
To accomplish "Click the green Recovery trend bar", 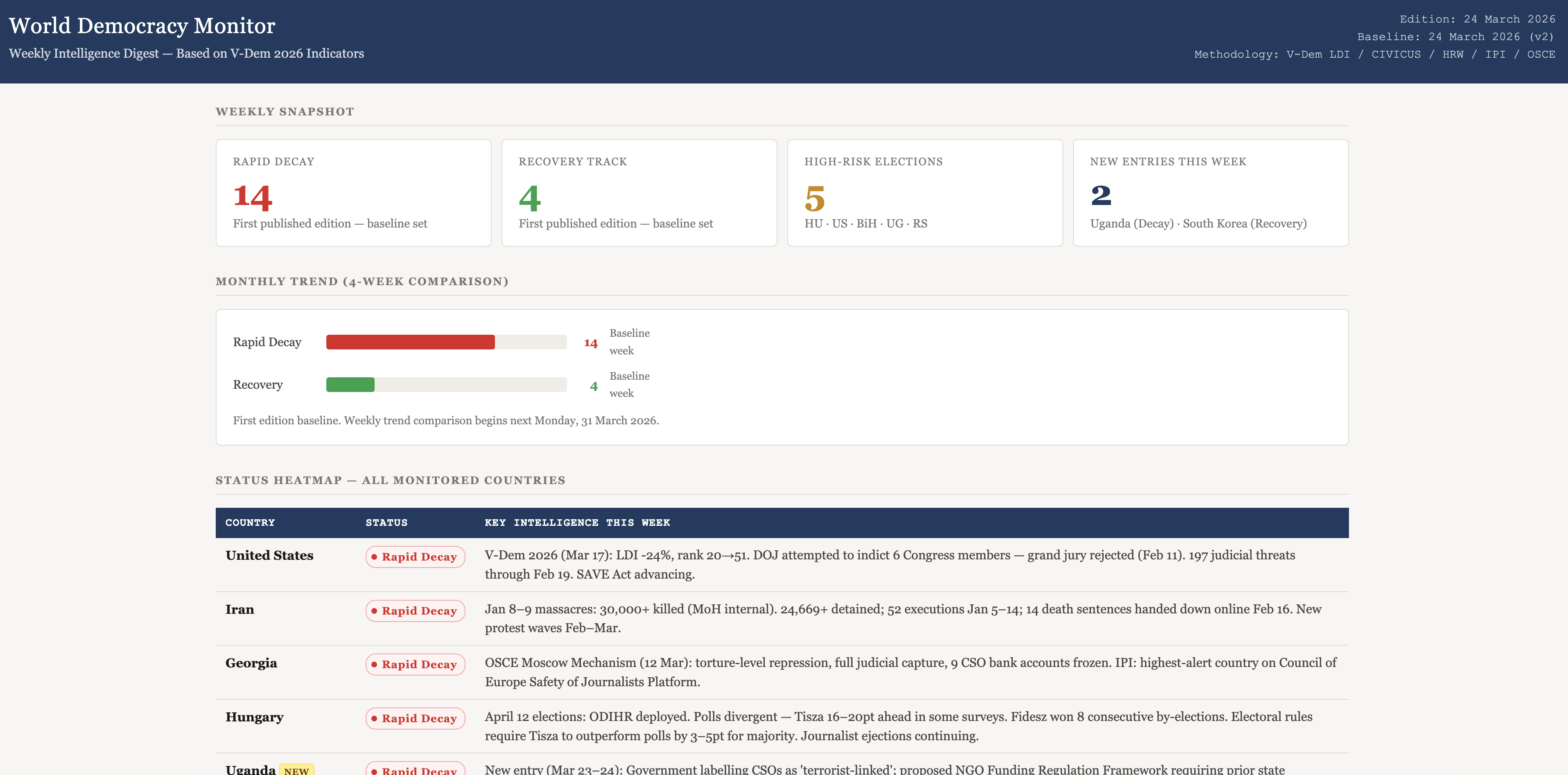I will point(350,385).
